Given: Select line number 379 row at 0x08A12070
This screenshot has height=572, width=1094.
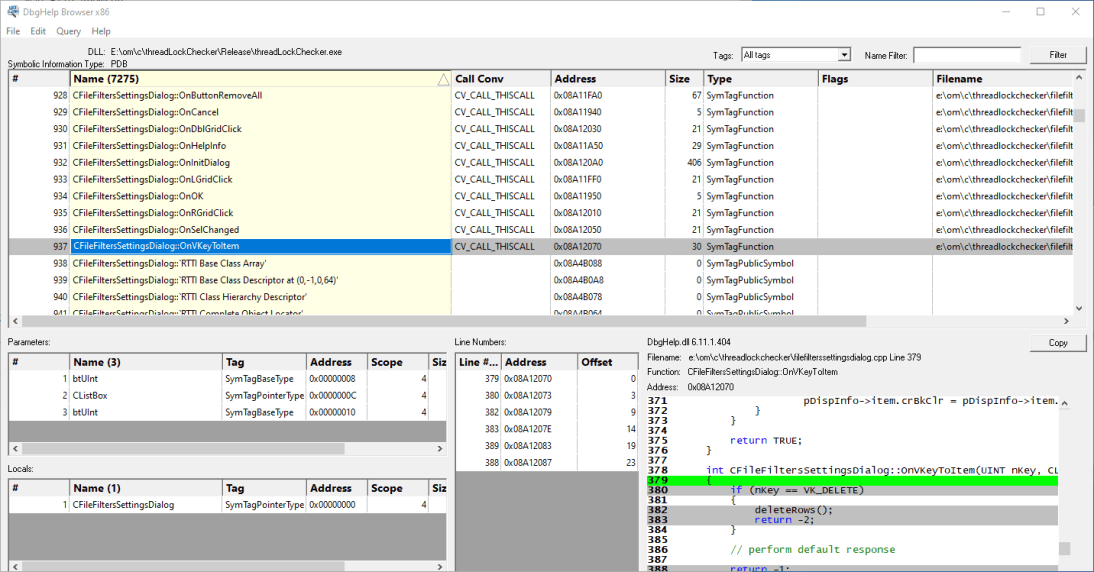Looking at the screenshot, I should pyautogui.click(x=546, y=379).
